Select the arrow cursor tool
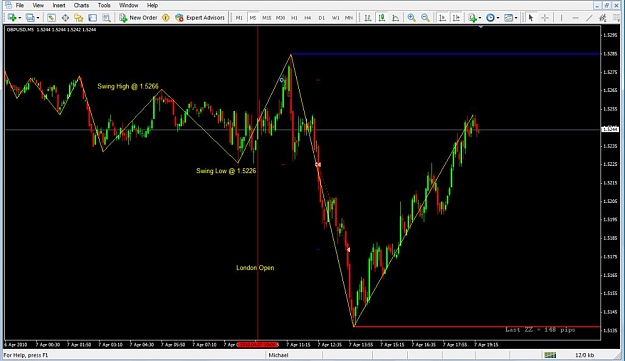The image size is (625, 361). tap(531, 18)
